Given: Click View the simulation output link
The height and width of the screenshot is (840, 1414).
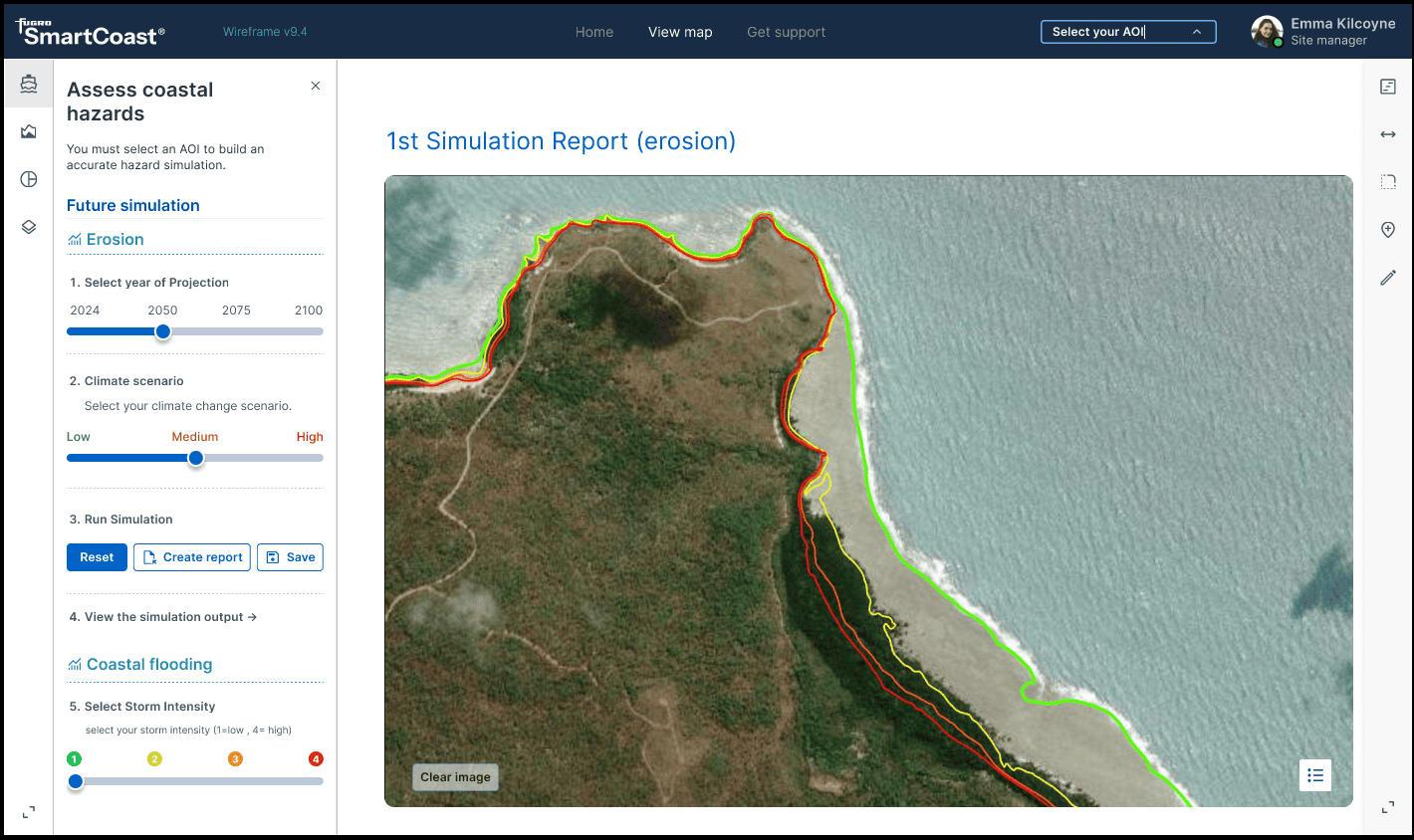Looking at the screenshot, I should (163, 617).
